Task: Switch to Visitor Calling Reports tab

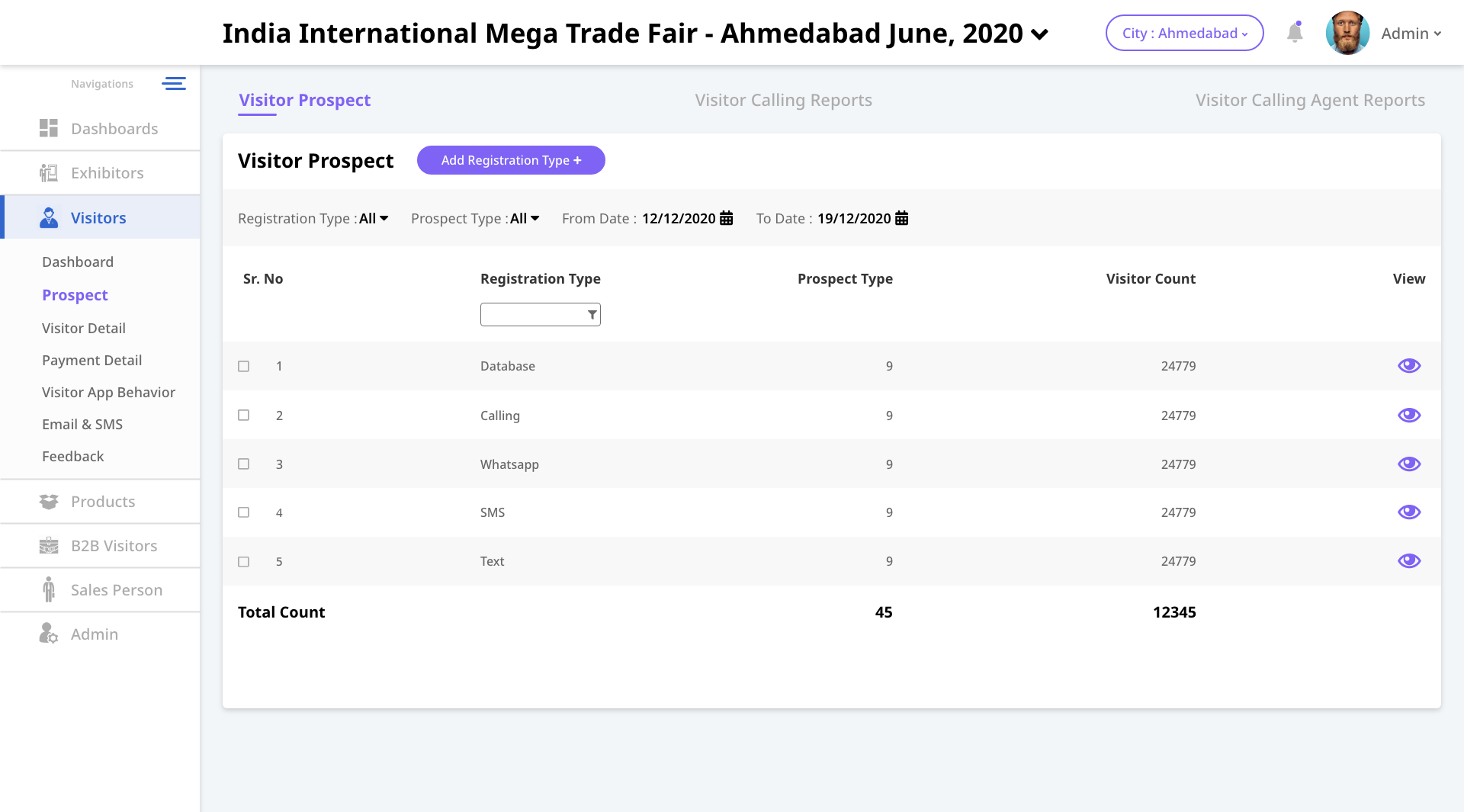Action: [783, 101]
